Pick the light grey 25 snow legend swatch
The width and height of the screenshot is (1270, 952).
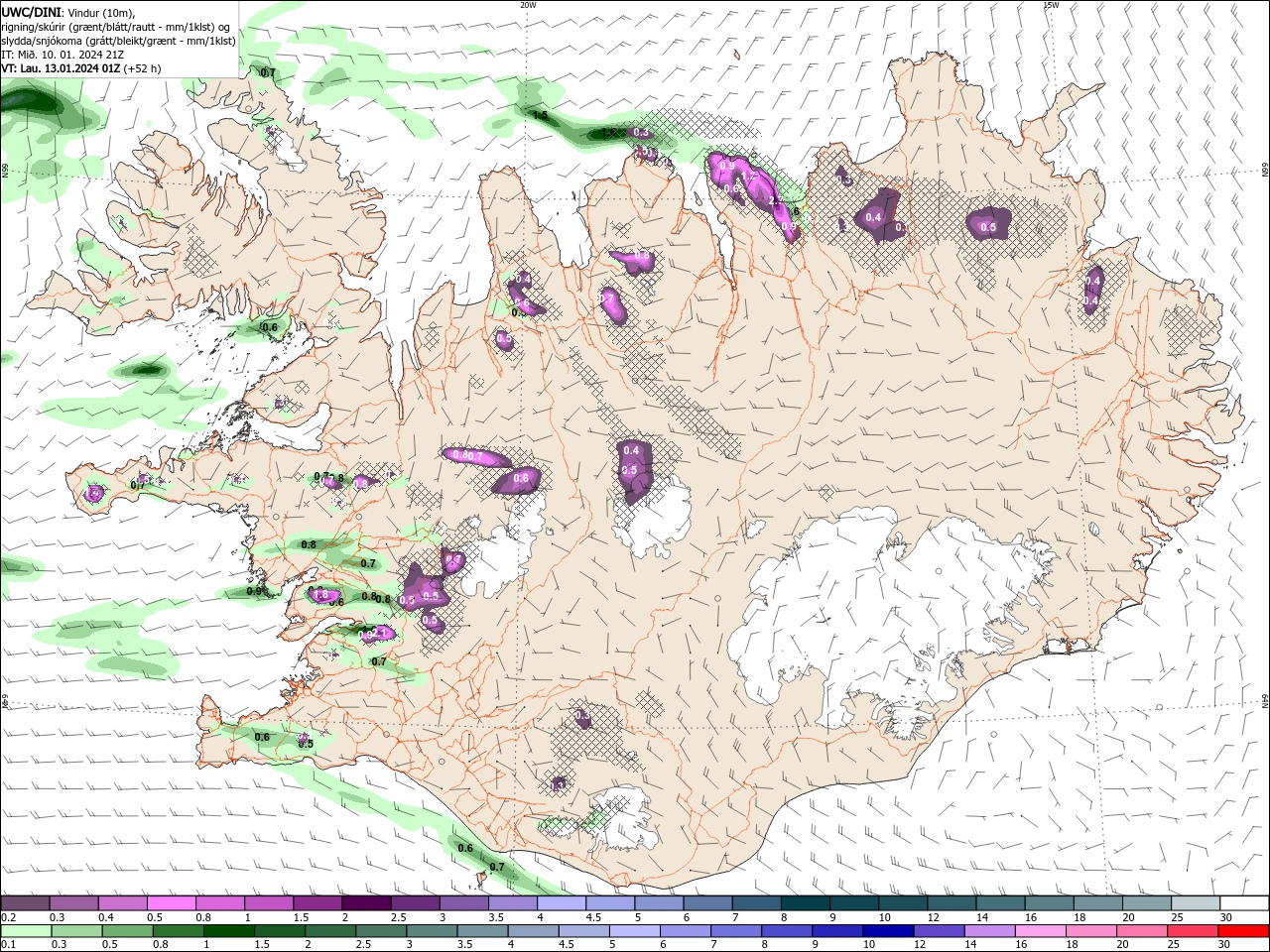[1196, 903]
